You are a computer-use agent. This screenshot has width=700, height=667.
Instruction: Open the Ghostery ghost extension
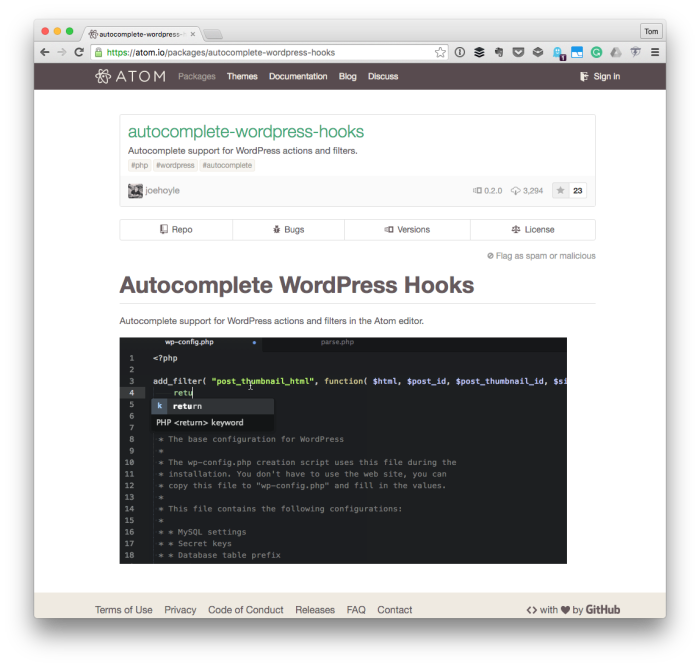pos(558,53)
